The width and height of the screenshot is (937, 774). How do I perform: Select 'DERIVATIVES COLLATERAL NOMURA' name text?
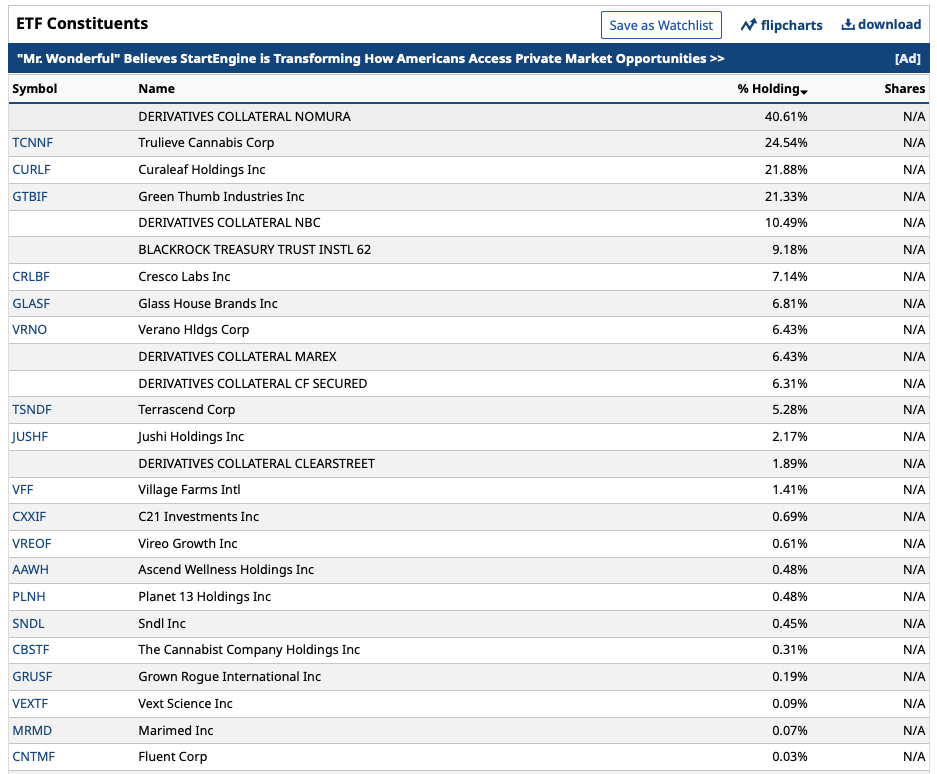244,117
